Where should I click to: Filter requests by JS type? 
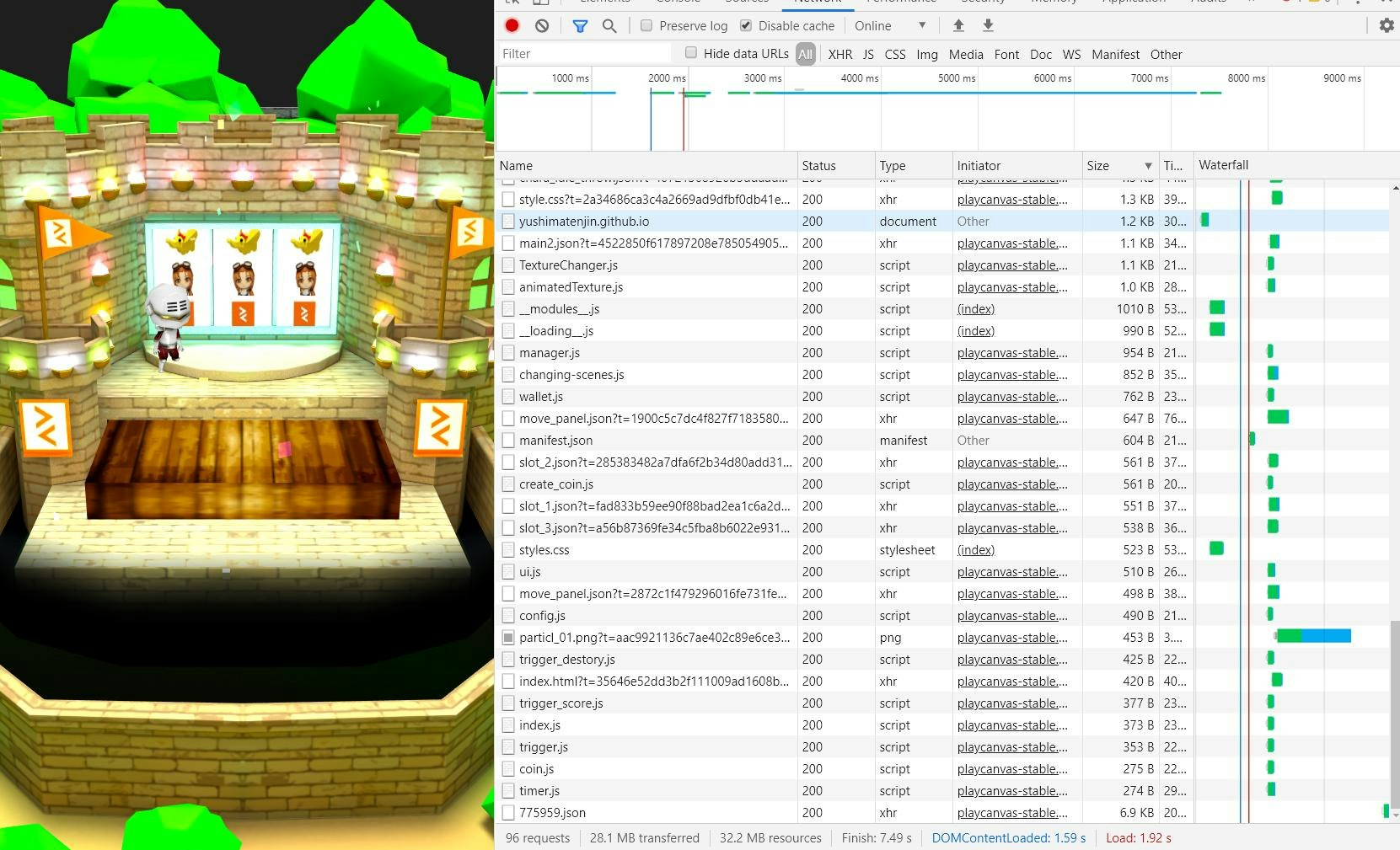tap(868, 54)
